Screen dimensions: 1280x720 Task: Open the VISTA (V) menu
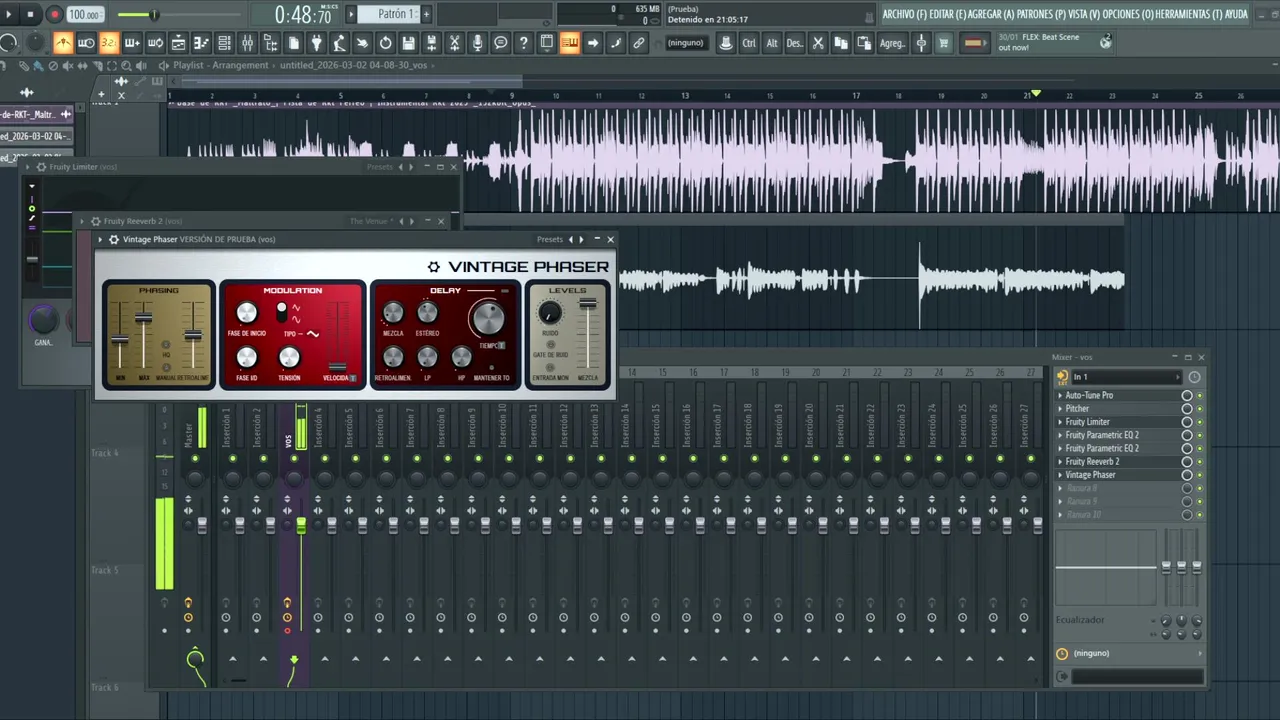click(1084, 14)
